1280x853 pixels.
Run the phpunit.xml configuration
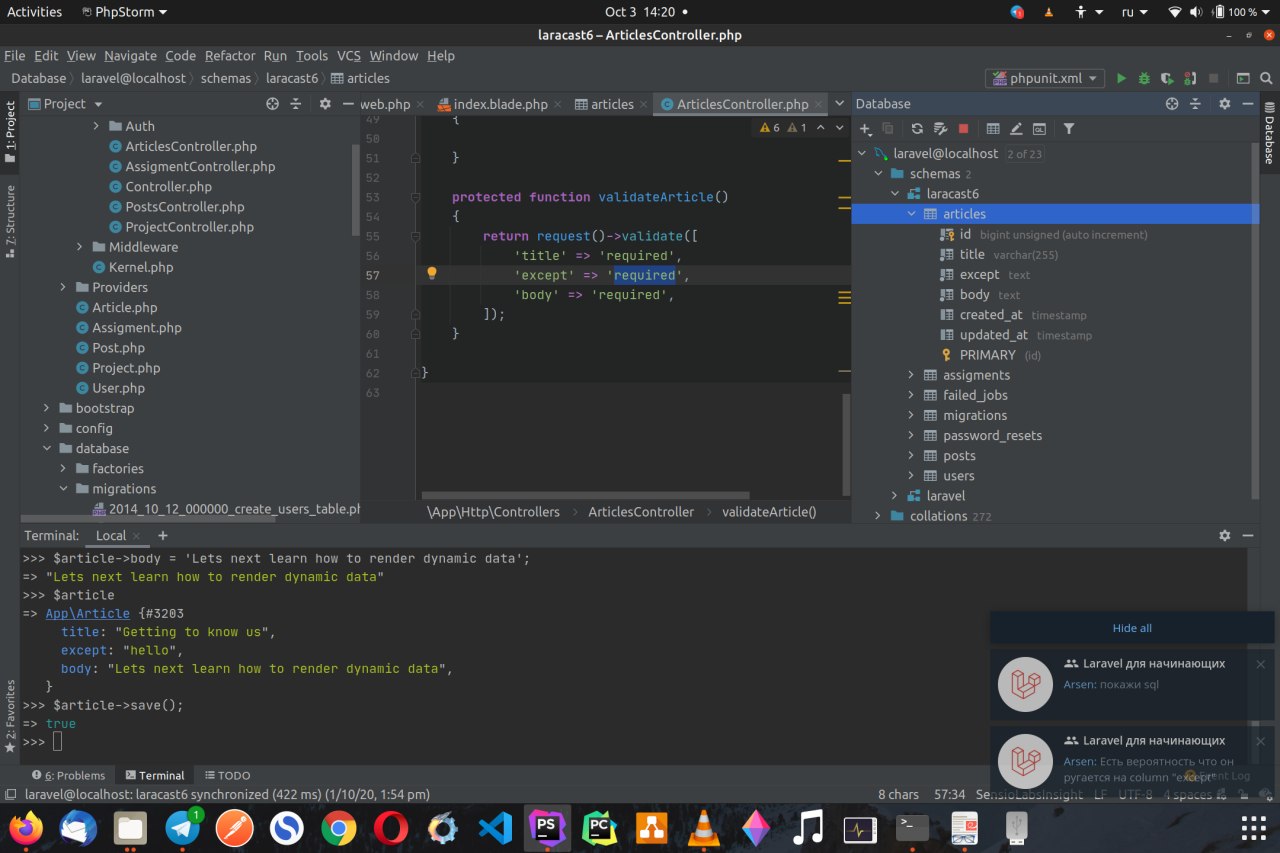[x=1121, y=78]
